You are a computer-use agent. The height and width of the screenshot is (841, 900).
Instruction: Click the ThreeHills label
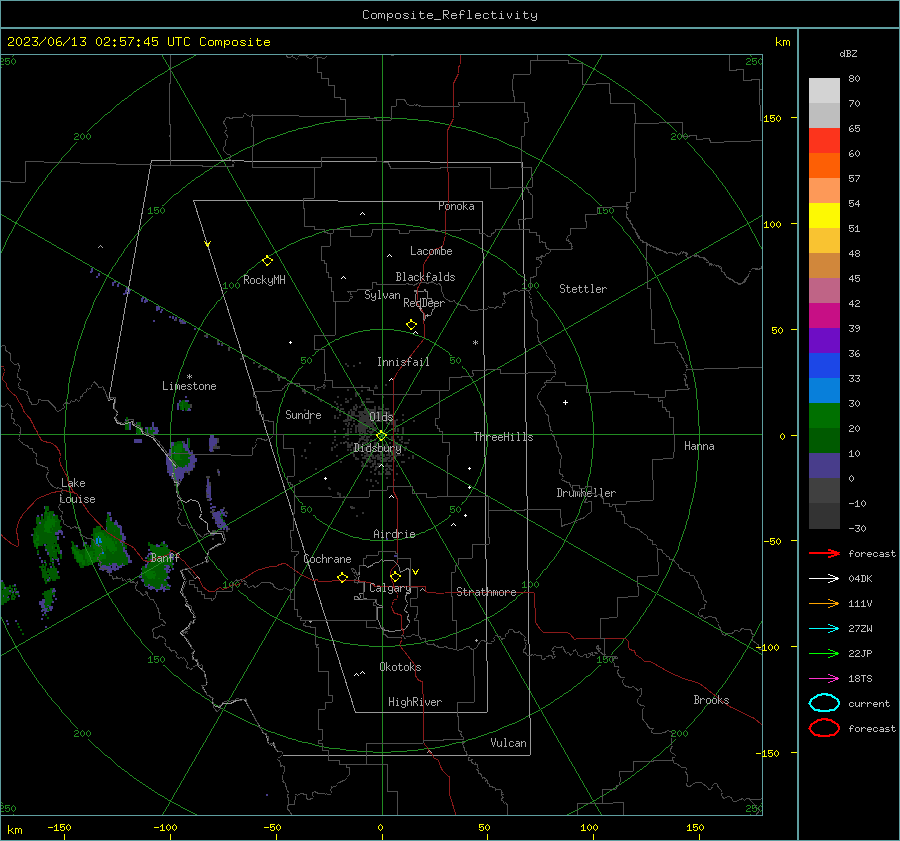[x=503, y=437]
